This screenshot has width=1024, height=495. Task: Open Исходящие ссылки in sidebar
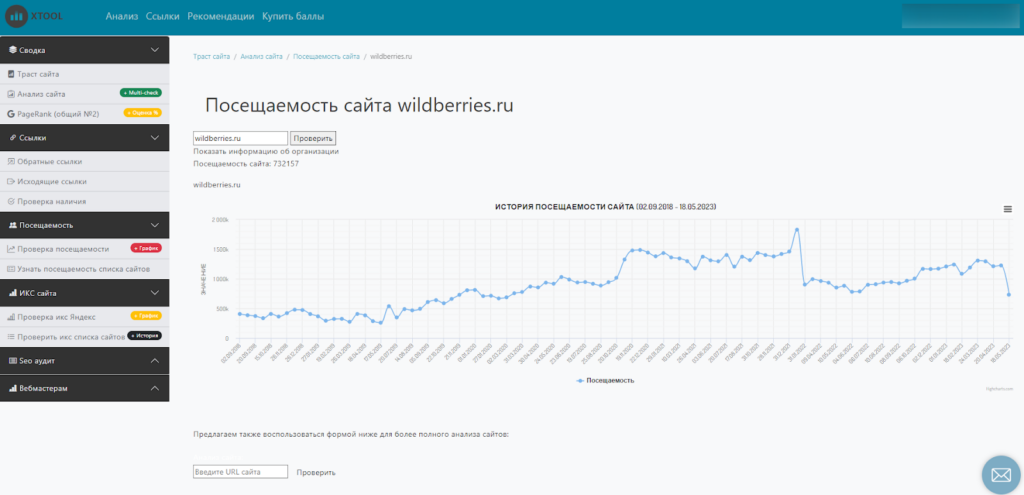pos(52,182)
